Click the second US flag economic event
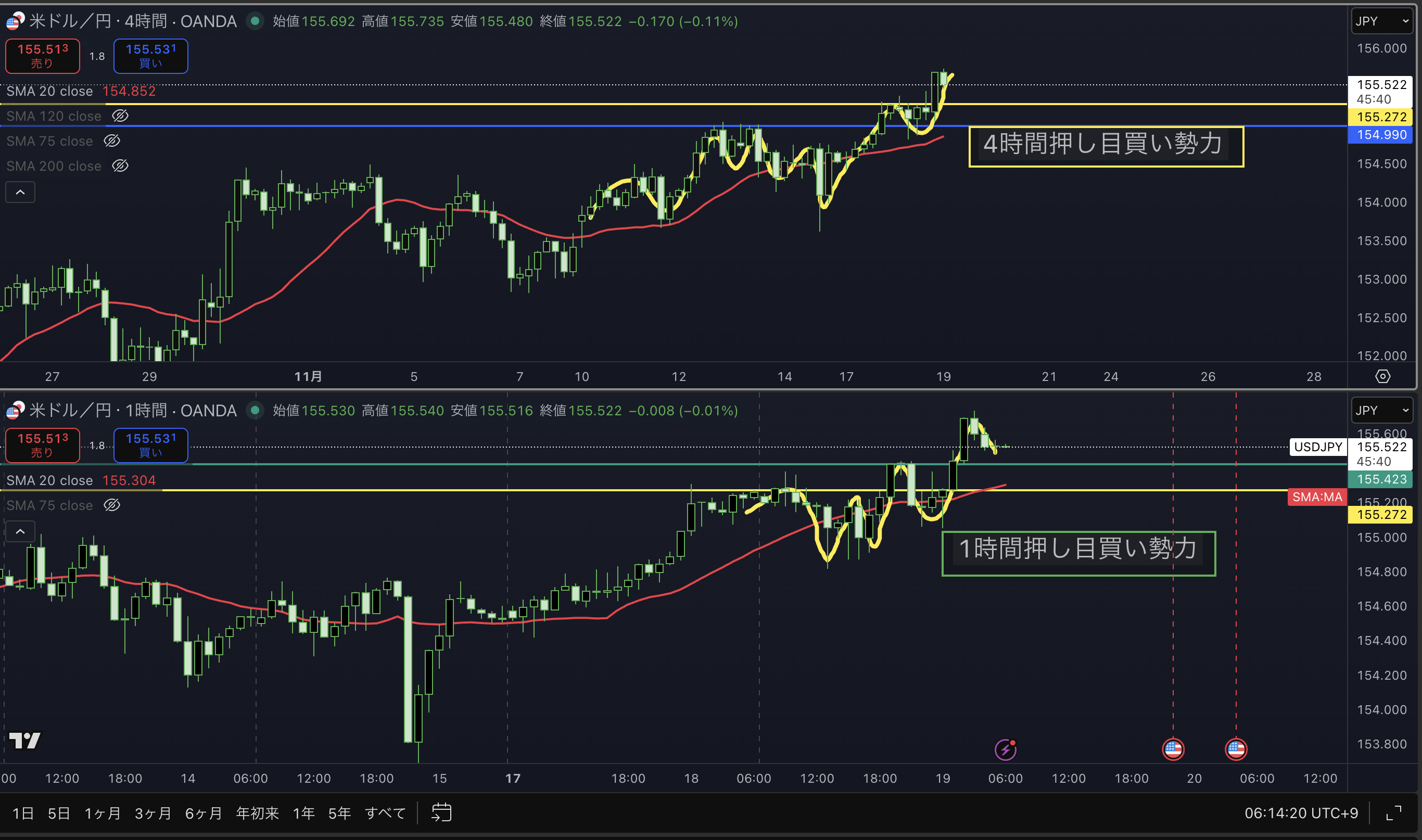This screenshot has height=840, width=1422. click(x=1236, y=749)
